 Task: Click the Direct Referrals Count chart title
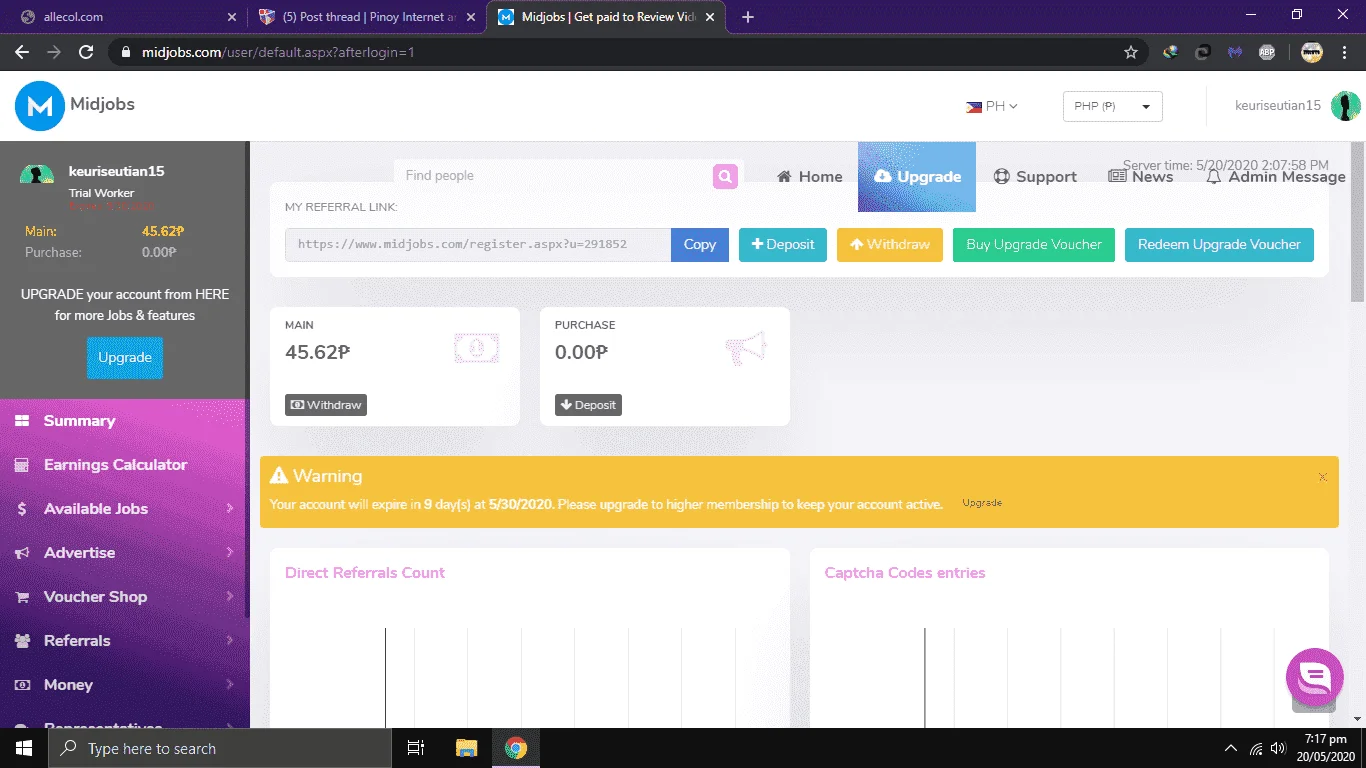tap(365, 573)
